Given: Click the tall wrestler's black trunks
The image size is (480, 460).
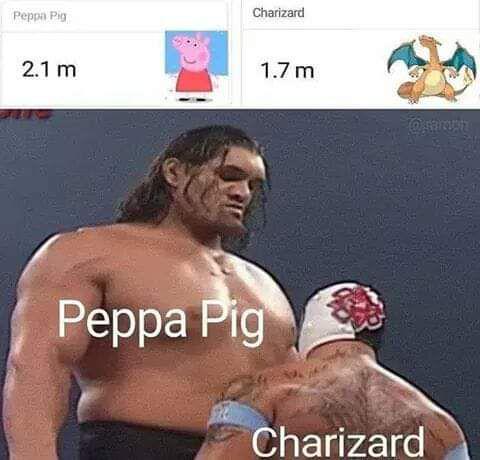Looking at the screenshot, I should point(138,442).
